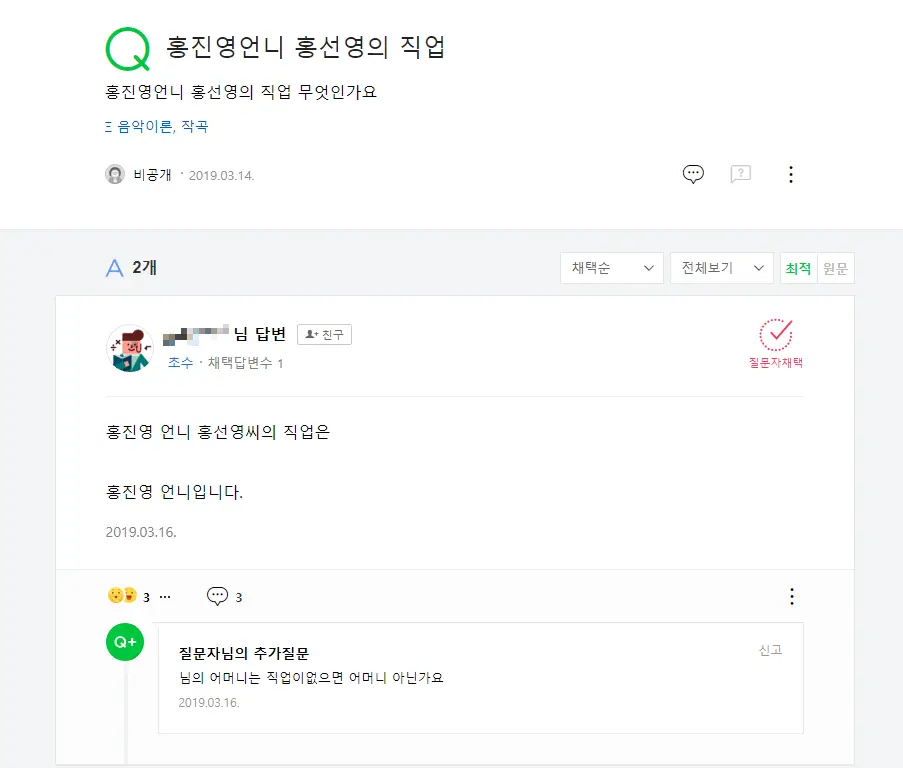The image size is (903, 768).
Task: Open the 조수 rank link of the answerer
Action: 180,363
